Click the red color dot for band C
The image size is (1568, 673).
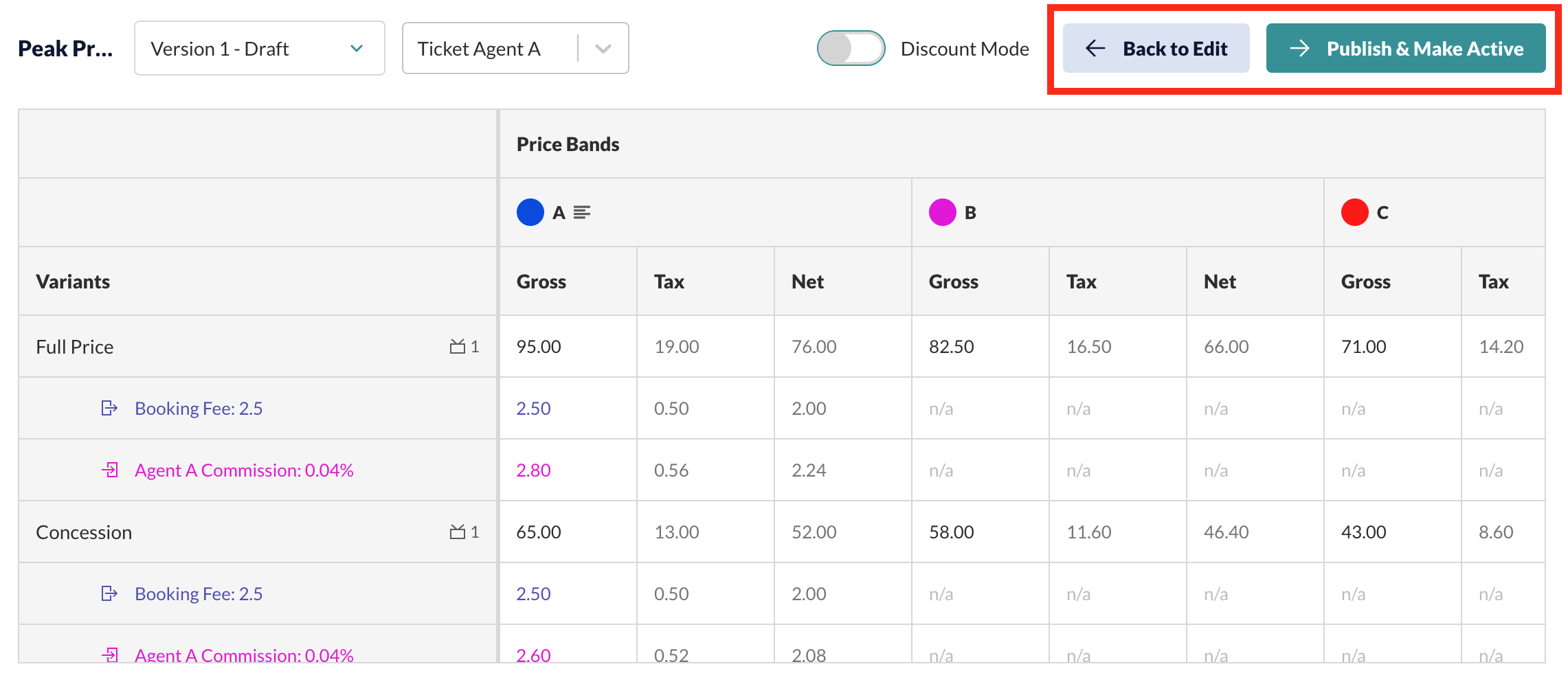click(x=1355, y=212)
